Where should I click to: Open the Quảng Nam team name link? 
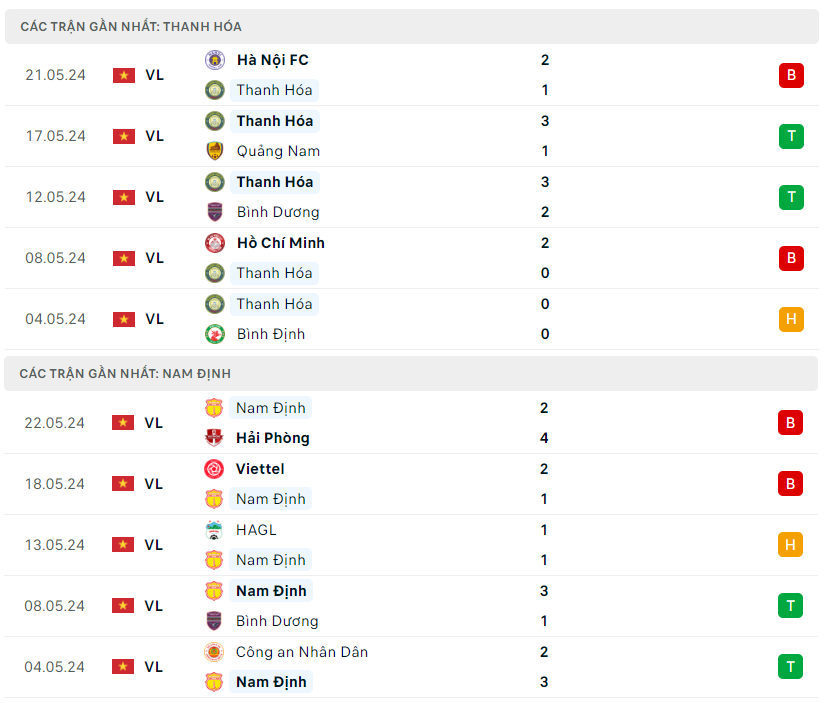(x=278, y=151)
